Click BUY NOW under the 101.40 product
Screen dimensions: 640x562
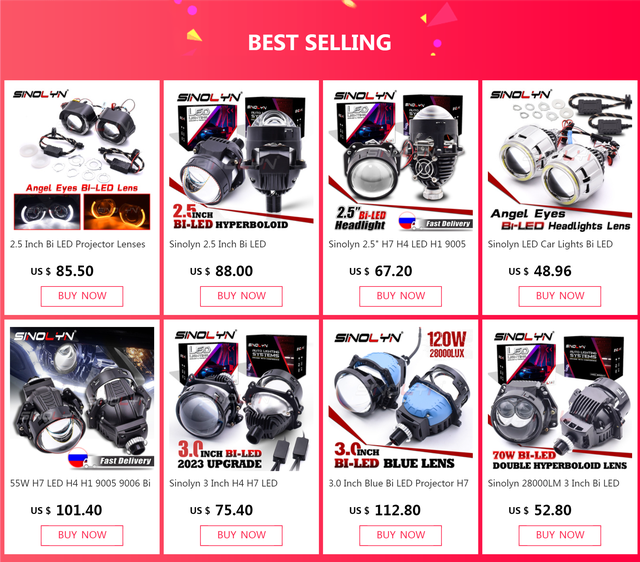[82, 535]
